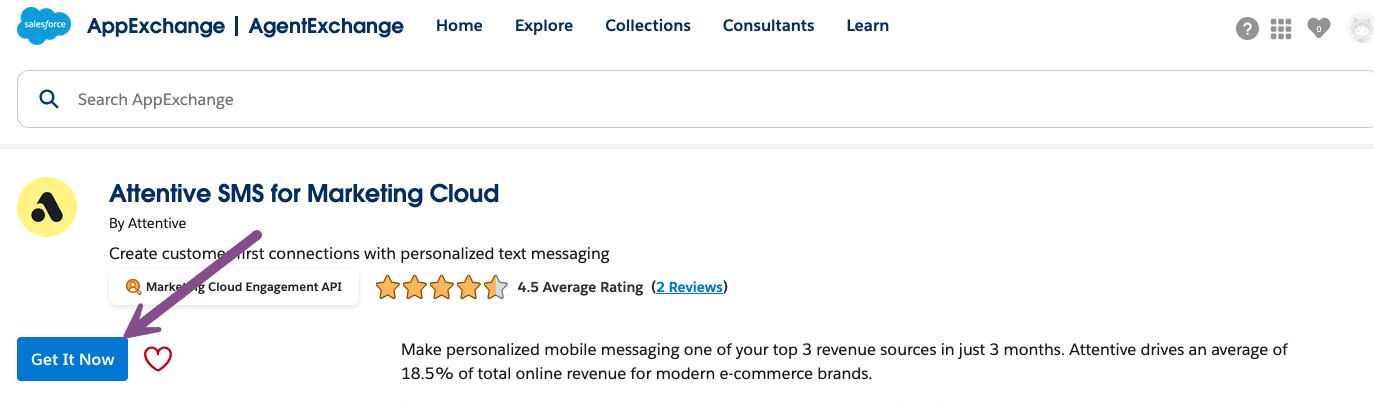Click the Salesforce cloud logo
1374x405 pixels.
[44, 26]
